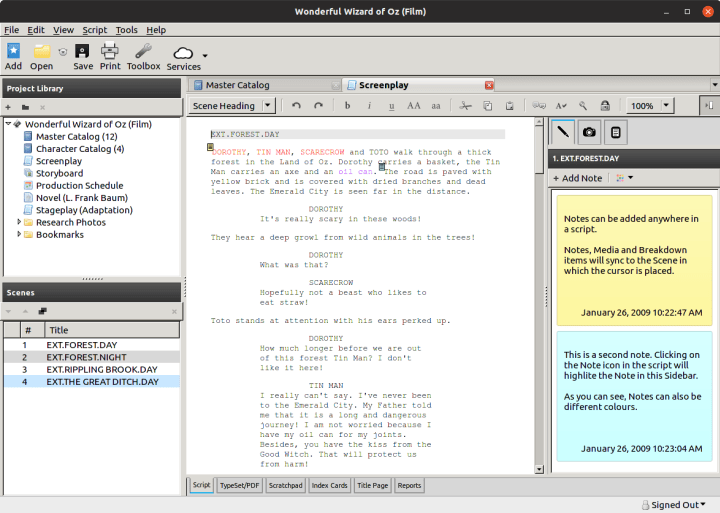This screenshot has width=720, height=513.
Task: Undo the last edit
Action: coord(296,106)
